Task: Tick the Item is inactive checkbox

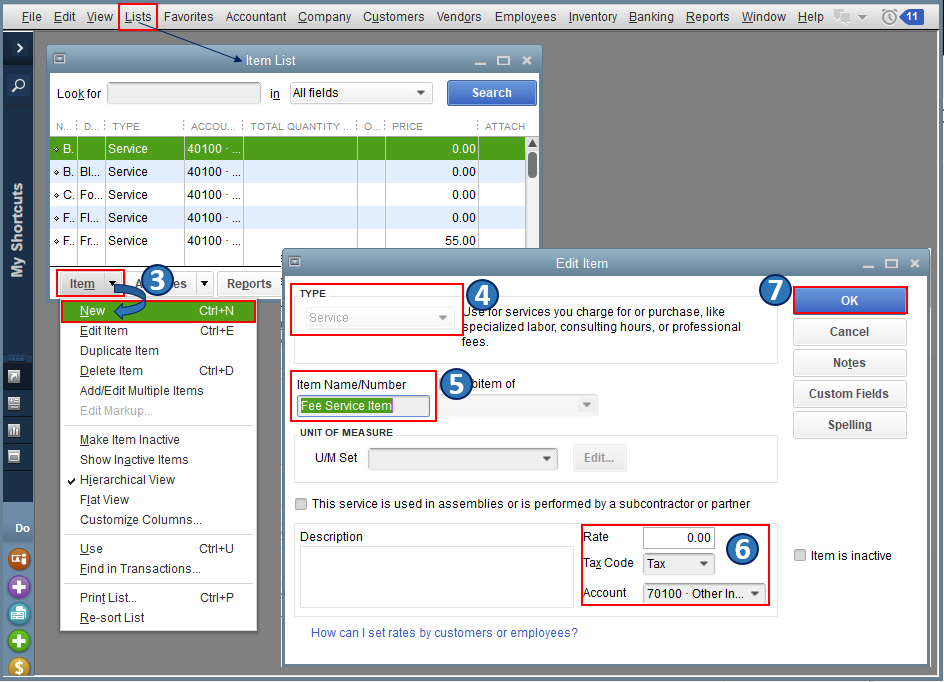Action: pos(800,555)
